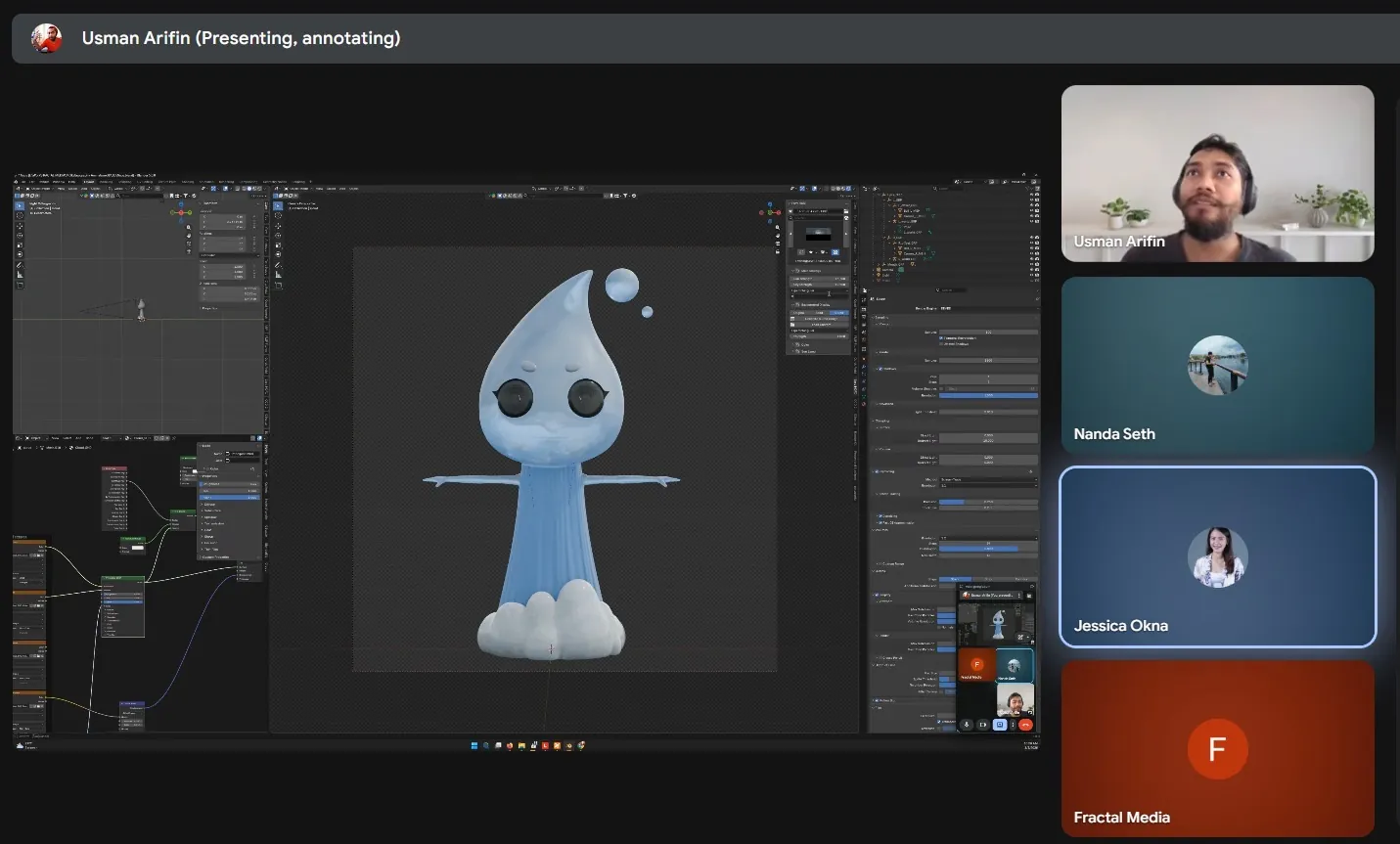Open the Blender logo menu
This screenshot has height=844, width=1400.
(16, 182)
